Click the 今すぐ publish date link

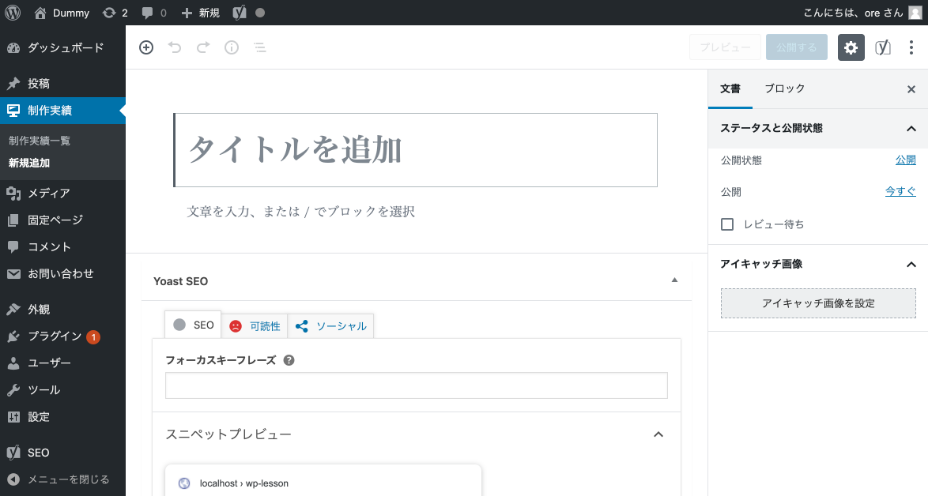coord(900,191)
